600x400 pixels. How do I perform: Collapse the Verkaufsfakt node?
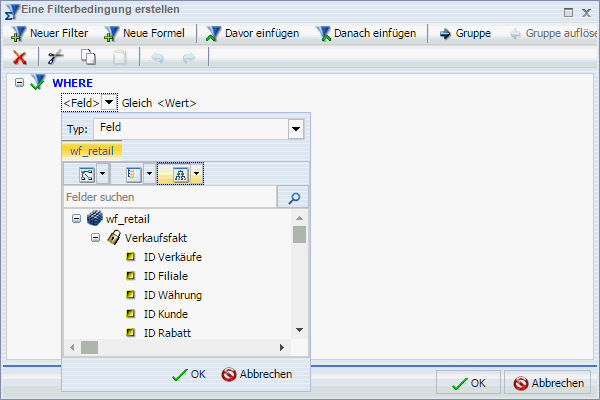point(96,238)
